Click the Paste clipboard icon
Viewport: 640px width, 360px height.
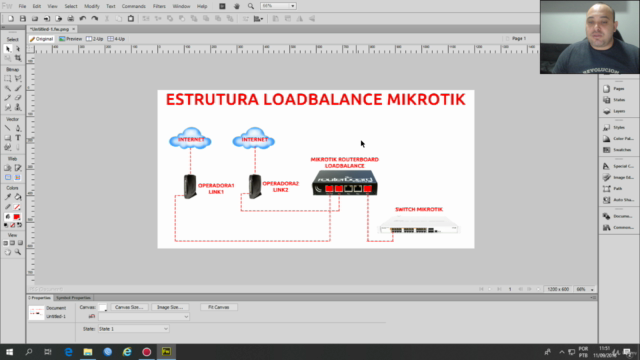click(131, 19)
